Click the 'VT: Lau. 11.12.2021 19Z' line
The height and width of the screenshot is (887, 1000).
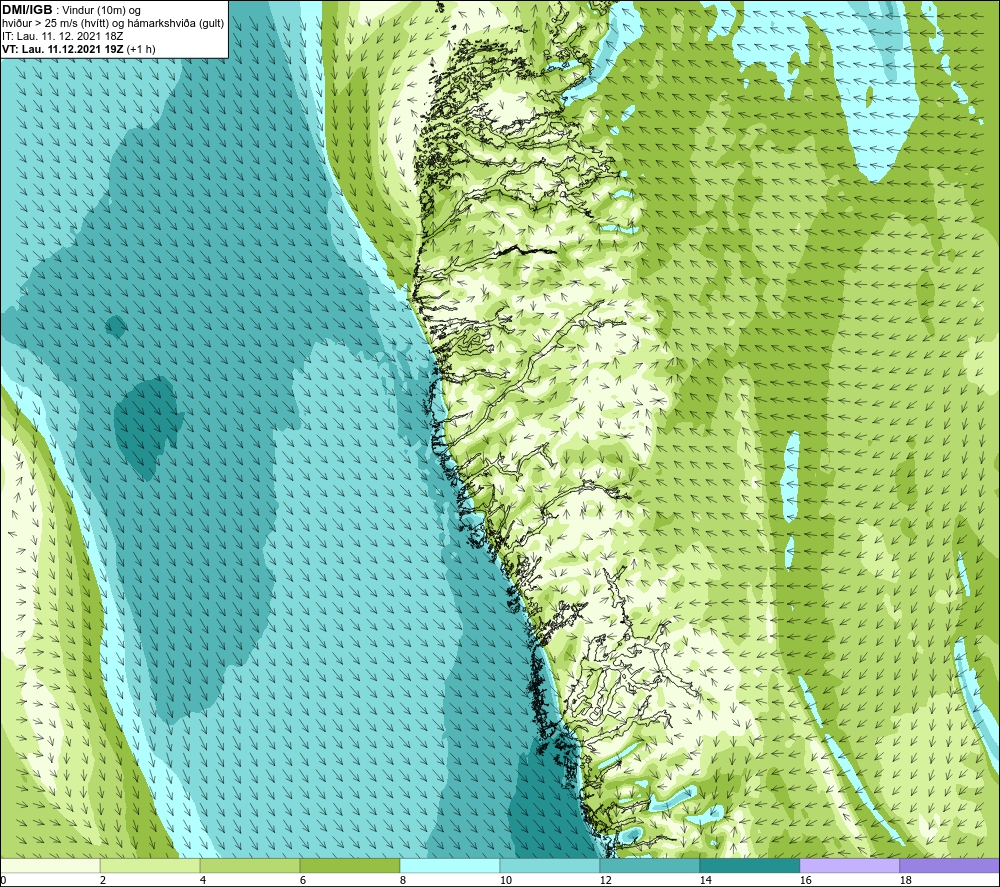point(63,49)
